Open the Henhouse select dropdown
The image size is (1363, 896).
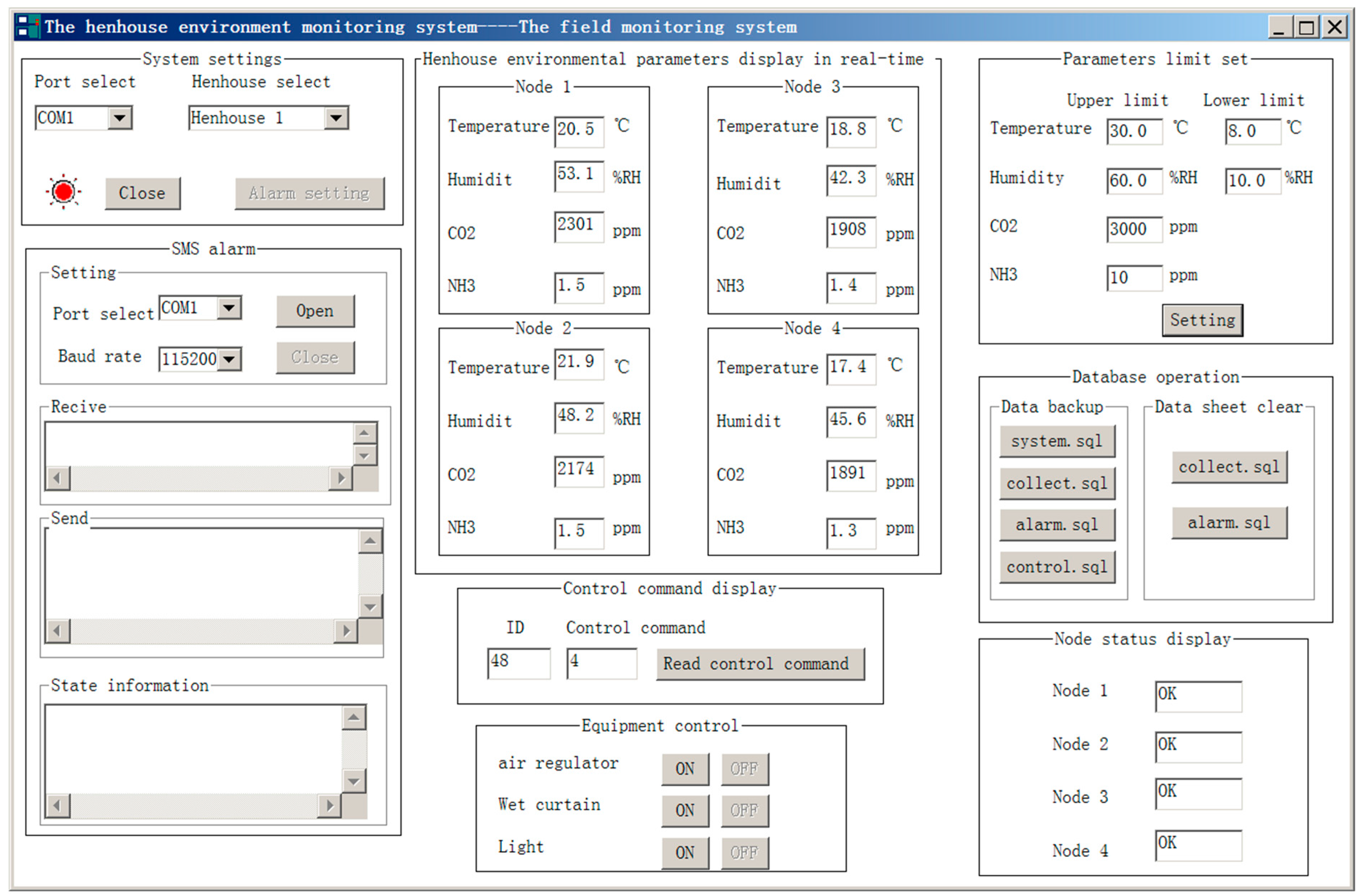point(336,118)
